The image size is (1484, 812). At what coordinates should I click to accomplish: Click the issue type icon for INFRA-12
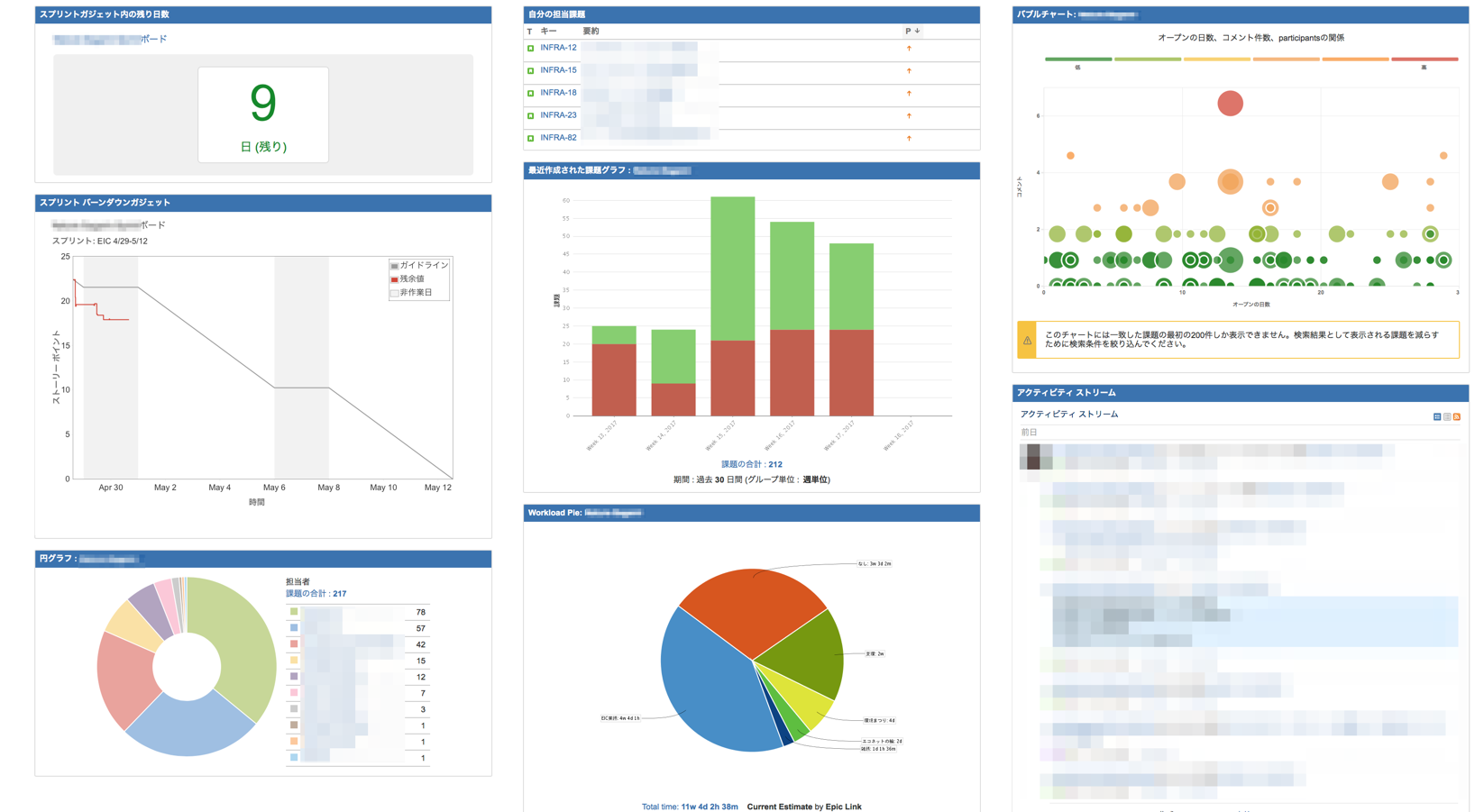pyautogui.click(x=531, y=49)
